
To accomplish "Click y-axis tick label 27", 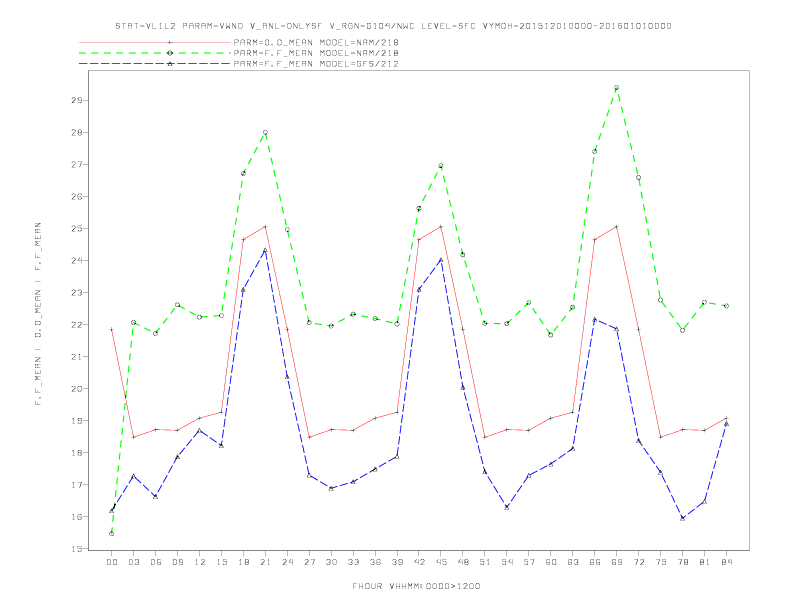I will coord(76,165).
